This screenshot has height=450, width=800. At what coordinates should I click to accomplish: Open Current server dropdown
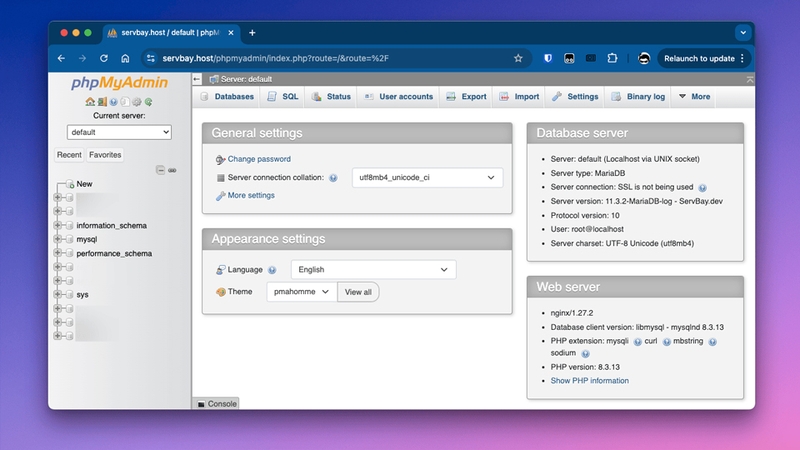(x=119, y=132)
